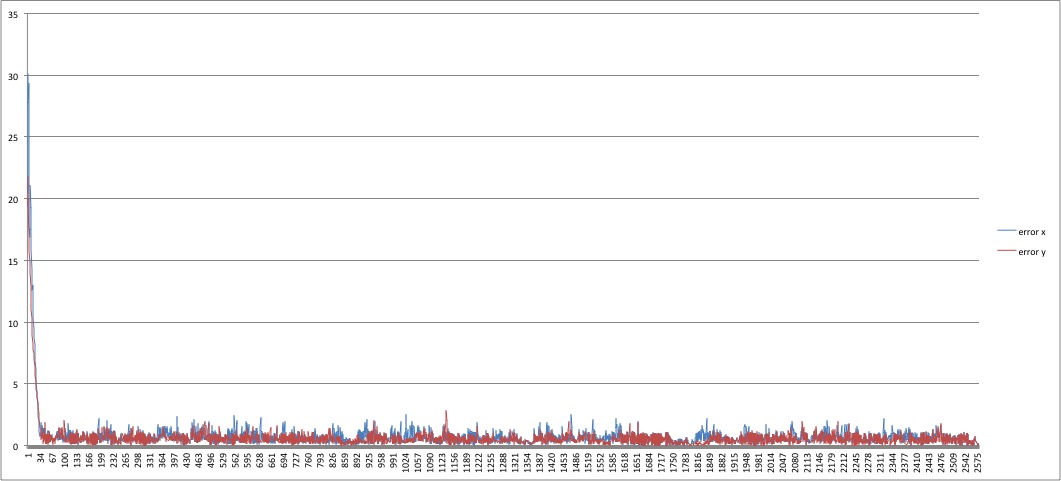This screenshot has width=1061, height=481.
Task: Click the x-axis label 34
Action: (40, 458)
